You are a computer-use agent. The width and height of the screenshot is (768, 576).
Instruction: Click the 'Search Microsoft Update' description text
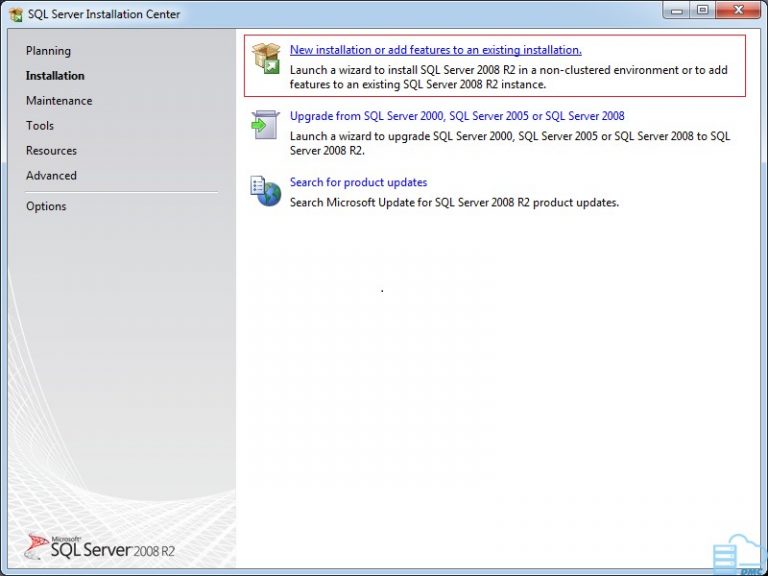(x=454, y=202)
